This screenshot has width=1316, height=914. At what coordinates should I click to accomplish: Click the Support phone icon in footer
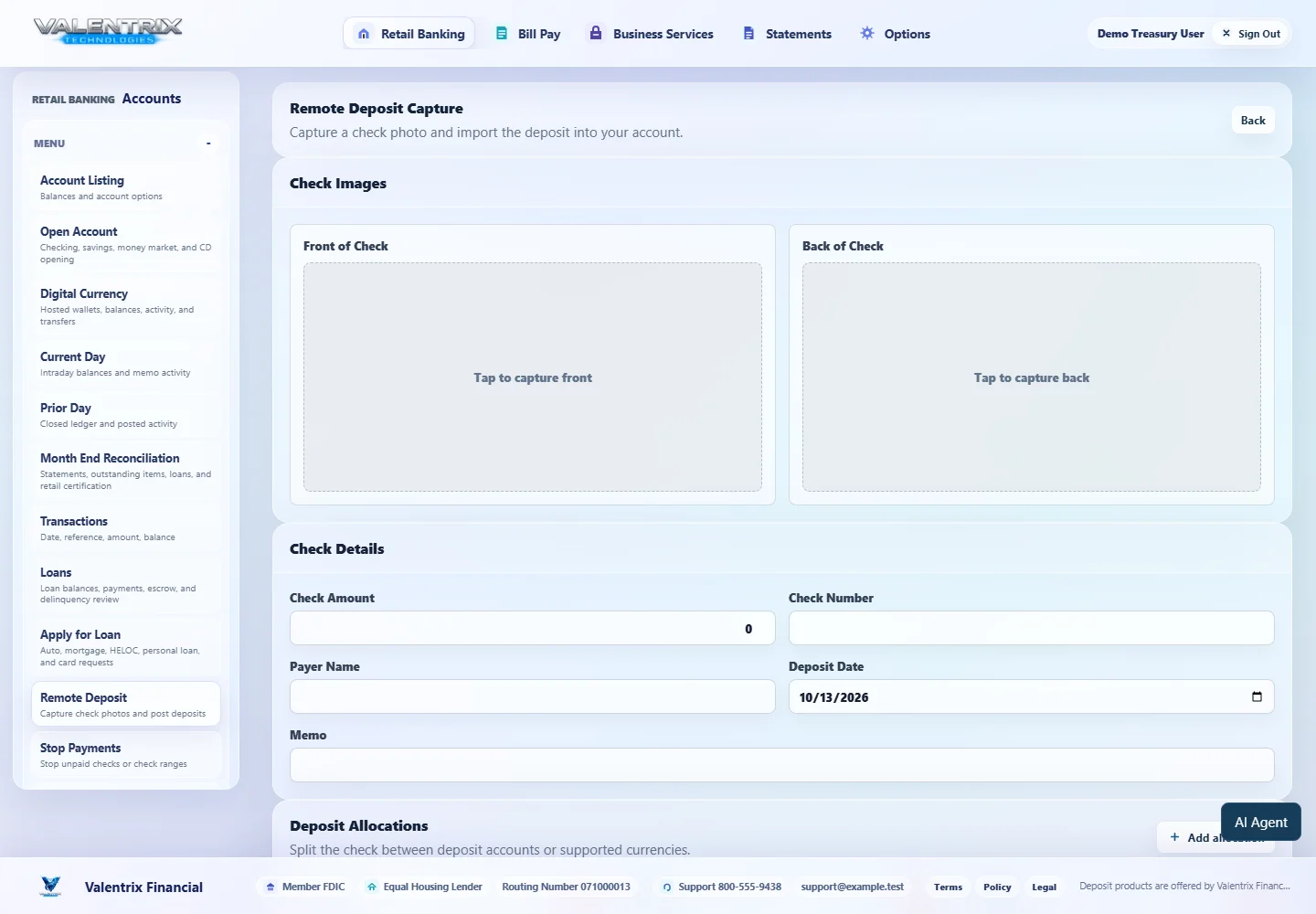pos(667,887)
